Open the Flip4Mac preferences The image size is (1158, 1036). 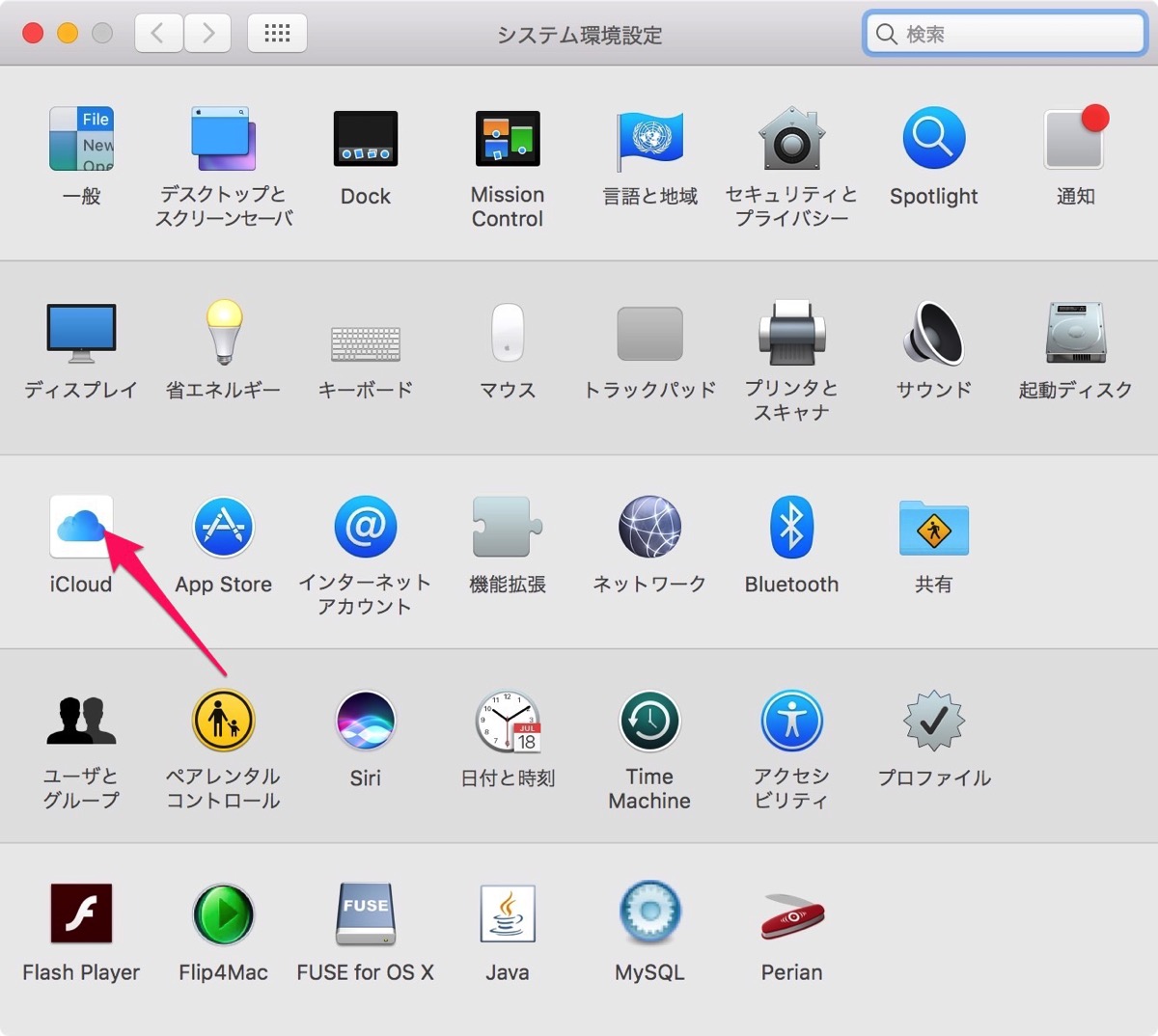point(223,914)
